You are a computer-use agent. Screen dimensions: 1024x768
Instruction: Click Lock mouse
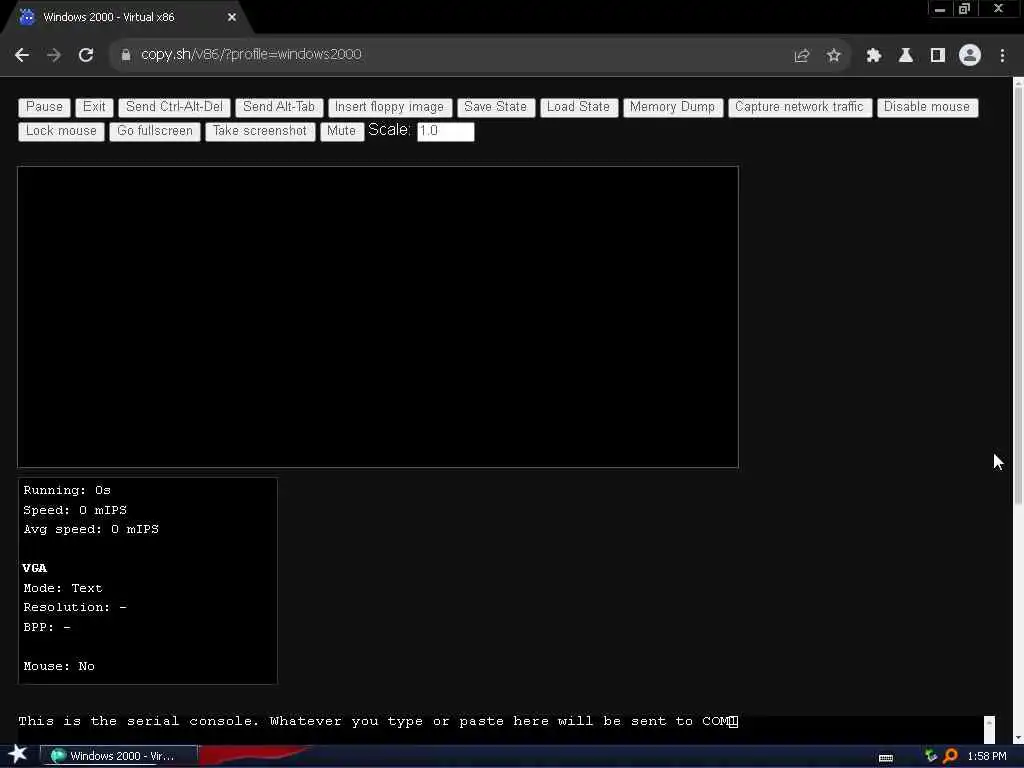[x=61, y=131]
